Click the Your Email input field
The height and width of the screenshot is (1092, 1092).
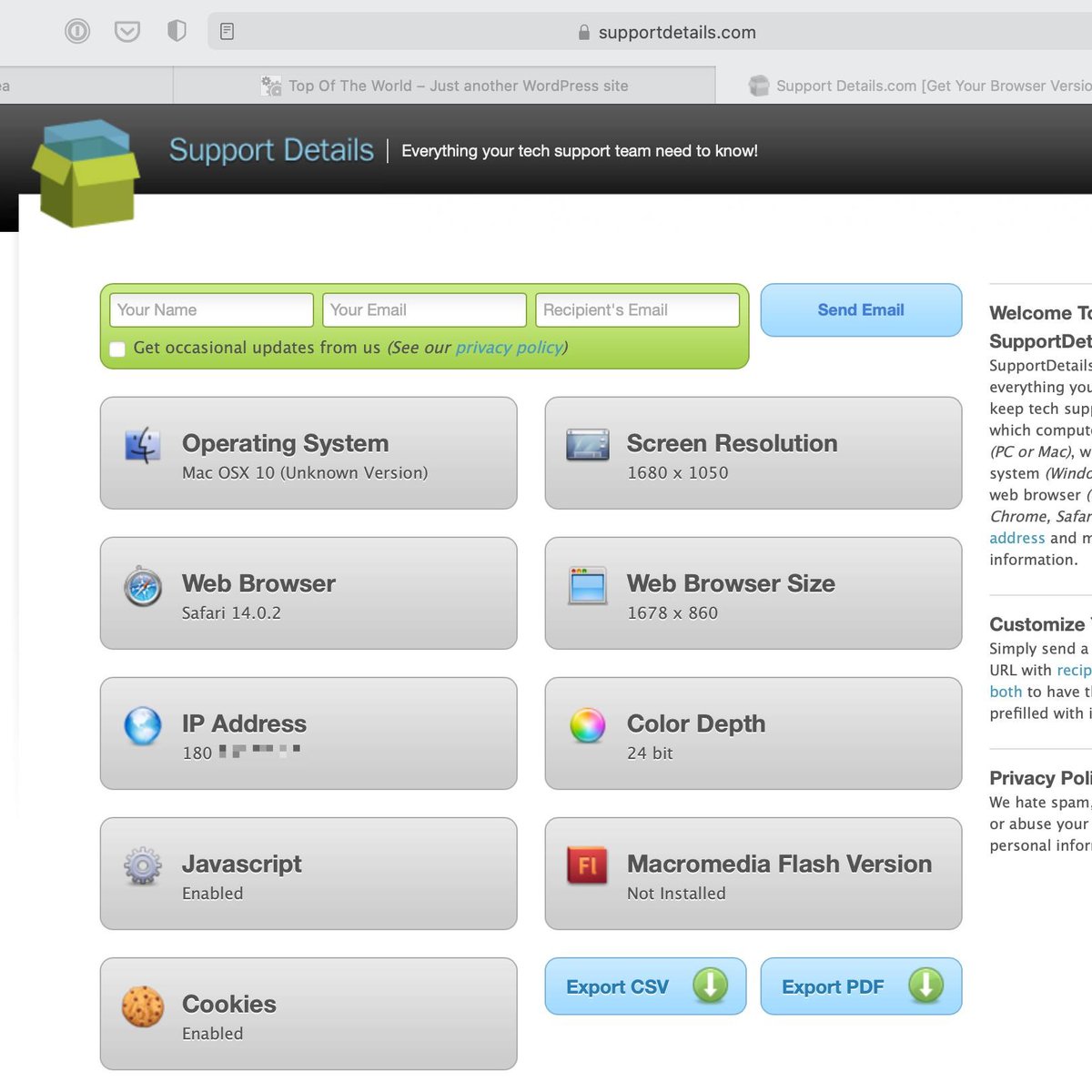coord(425,310)
